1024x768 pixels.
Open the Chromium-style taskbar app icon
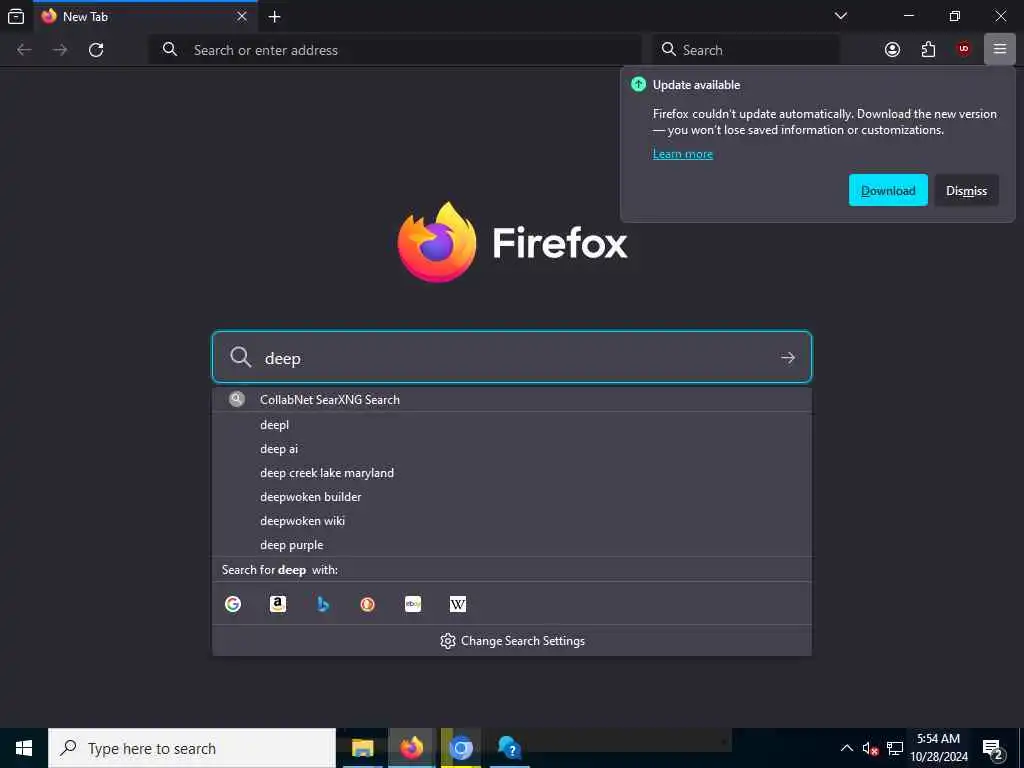tap(460, 748)
